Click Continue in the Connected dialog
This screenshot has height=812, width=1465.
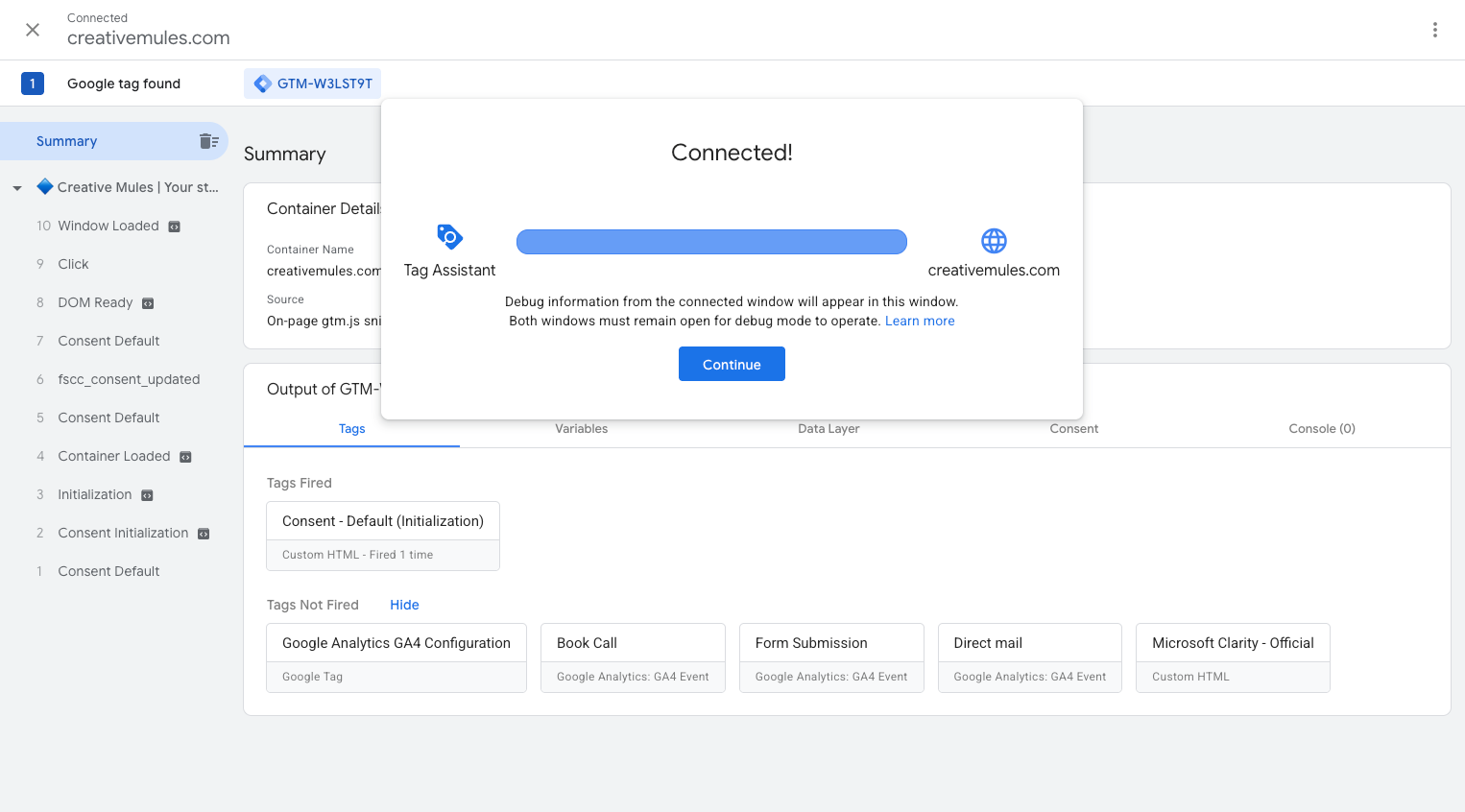(732, 364)
